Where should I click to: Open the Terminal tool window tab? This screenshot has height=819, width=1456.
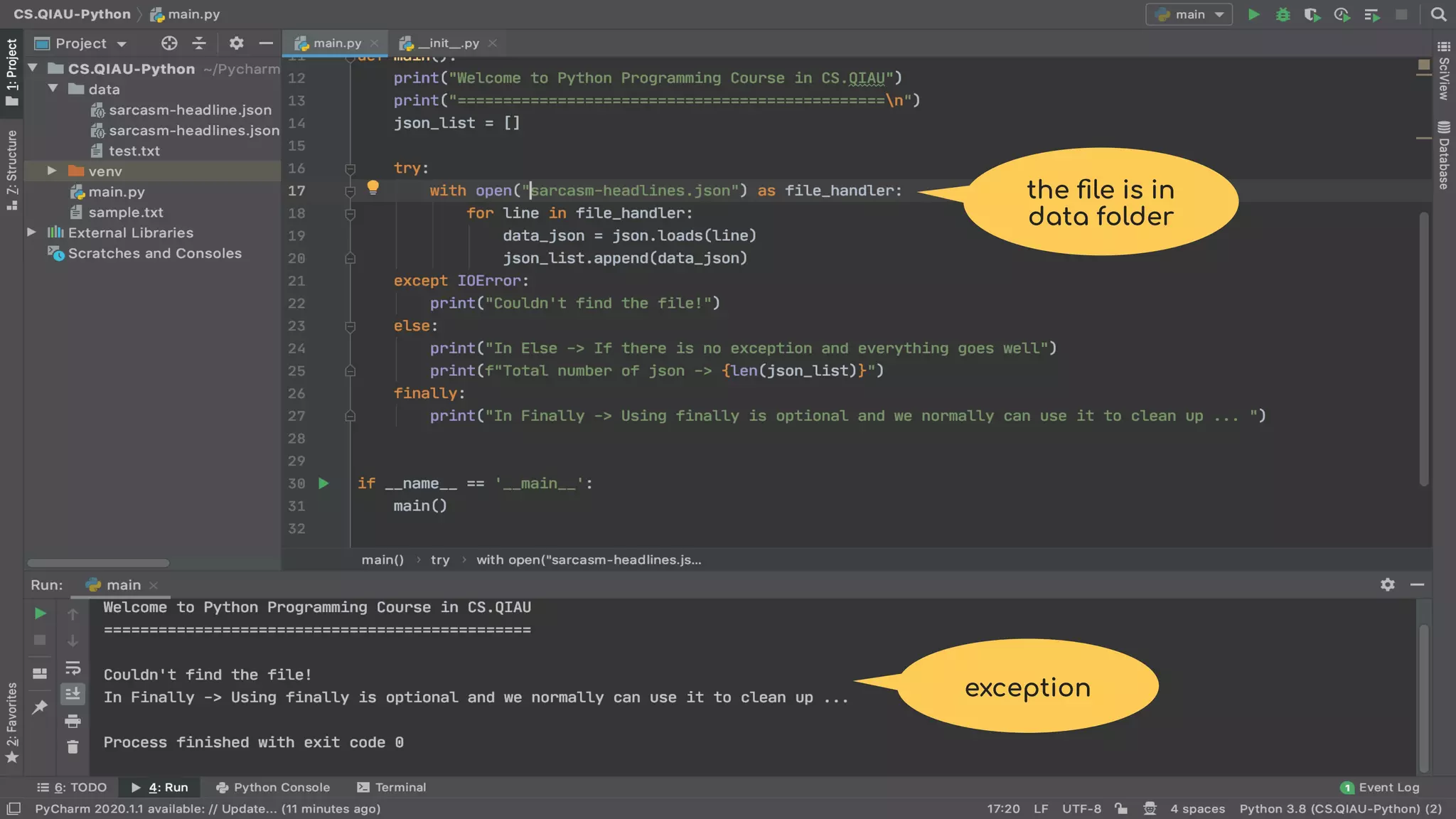click(392, 787)
